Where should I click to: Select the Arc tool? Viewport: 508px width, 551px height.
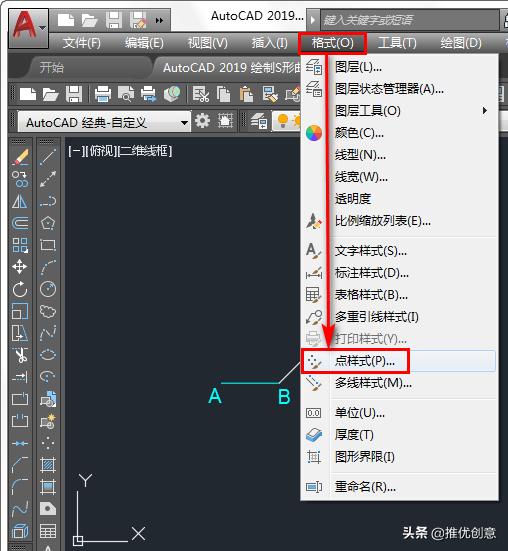[x=48, y=267]
